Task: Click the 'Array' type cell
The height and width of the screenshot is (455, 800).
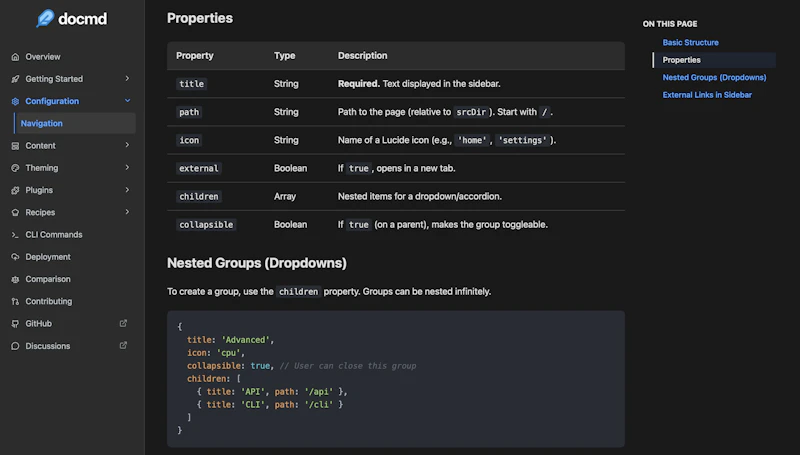Action: [285, 196]
